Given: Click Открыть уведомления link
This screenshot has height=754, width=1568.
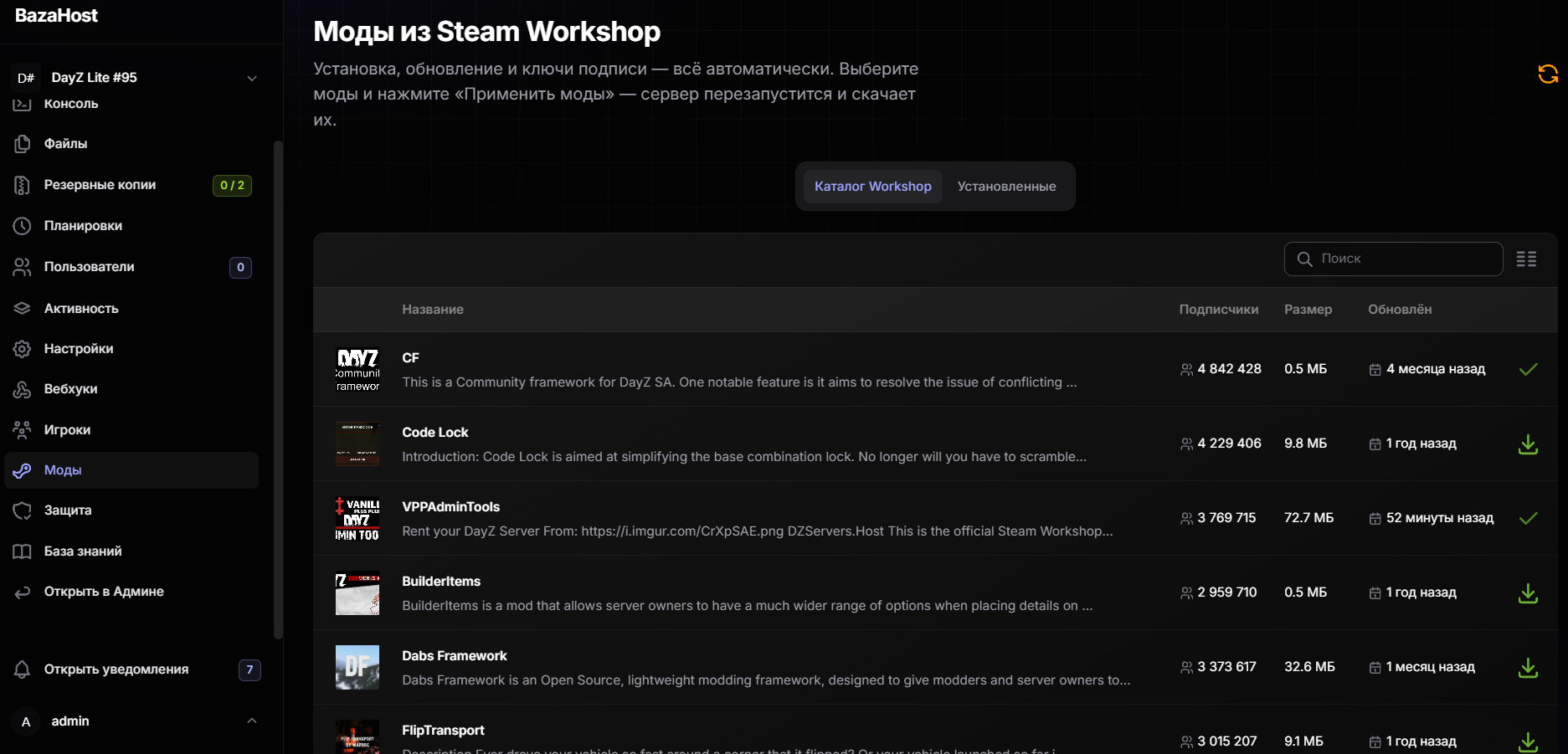Looking at the screenshot, I should coord(116,669).
